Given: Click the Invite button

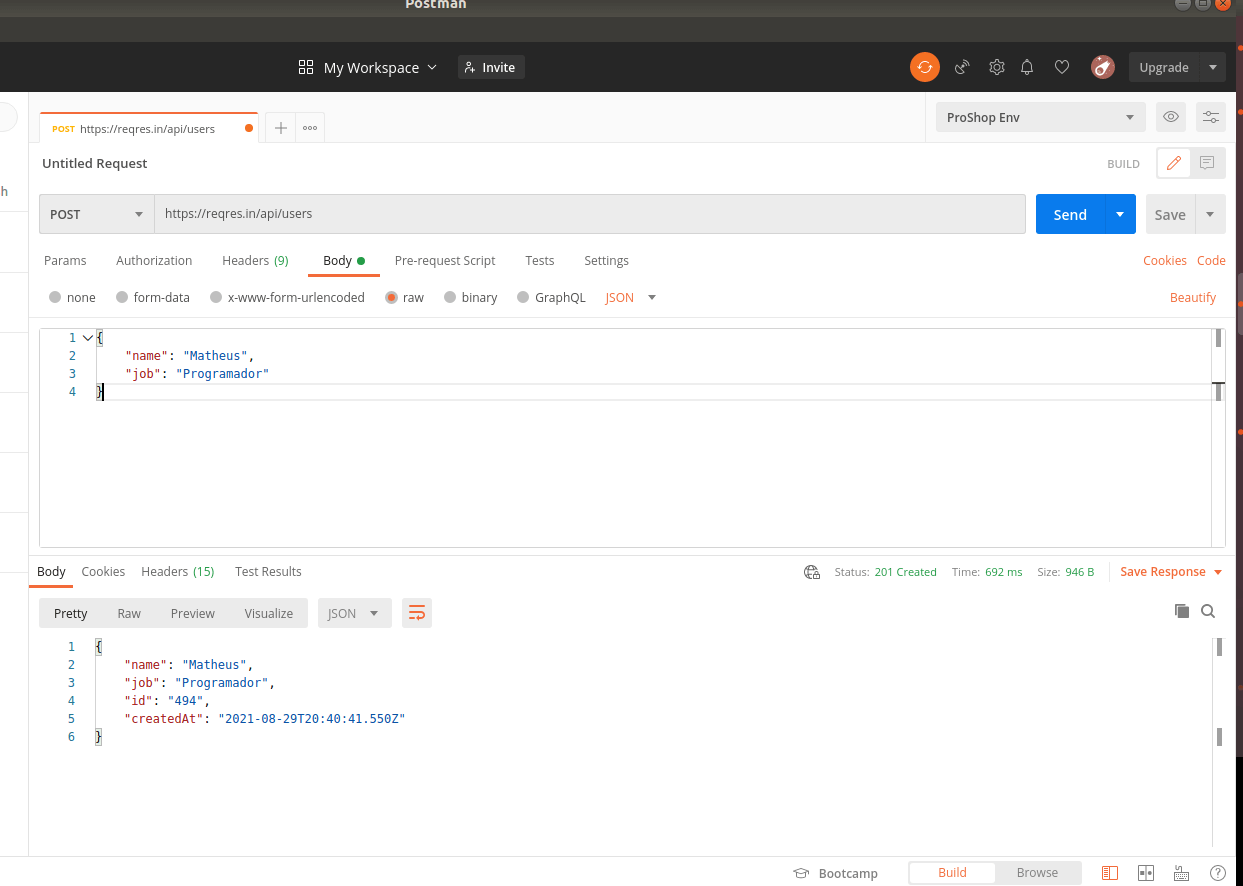Looking at the screenshot, I should (x=491, y=67).
